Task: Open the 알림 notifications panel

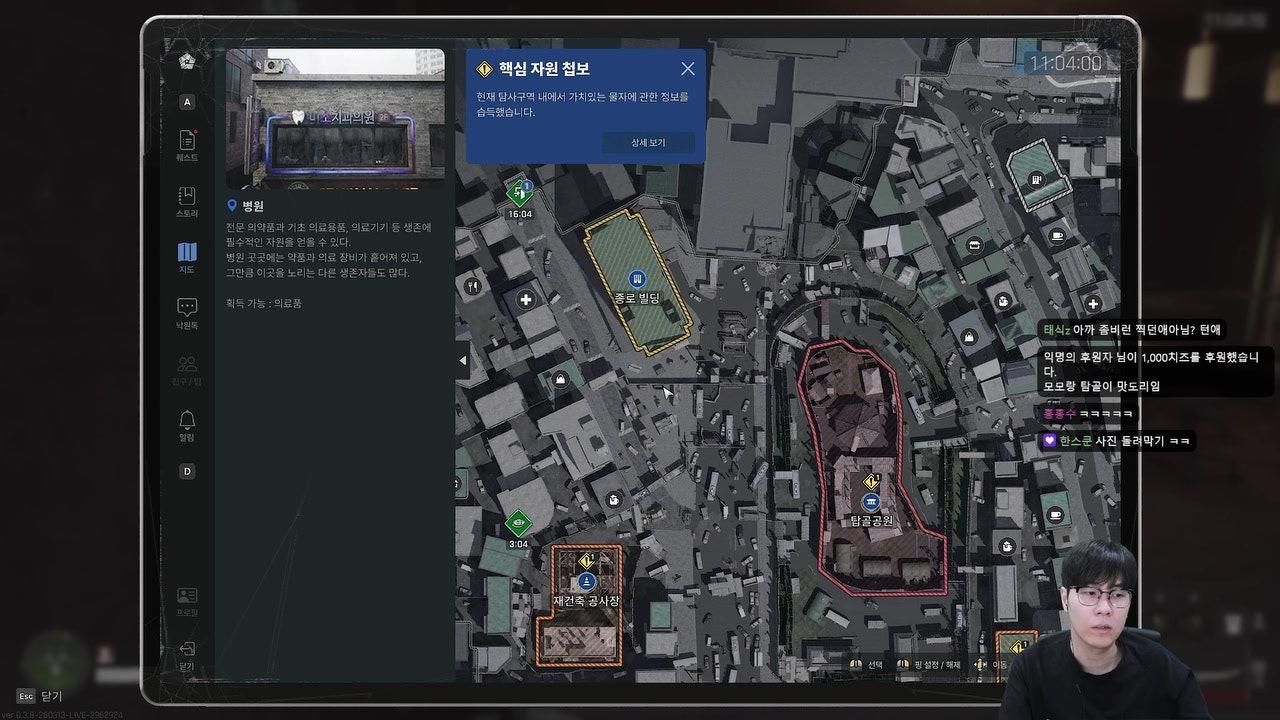Action: pyautogui.click(x=186, y=425)
